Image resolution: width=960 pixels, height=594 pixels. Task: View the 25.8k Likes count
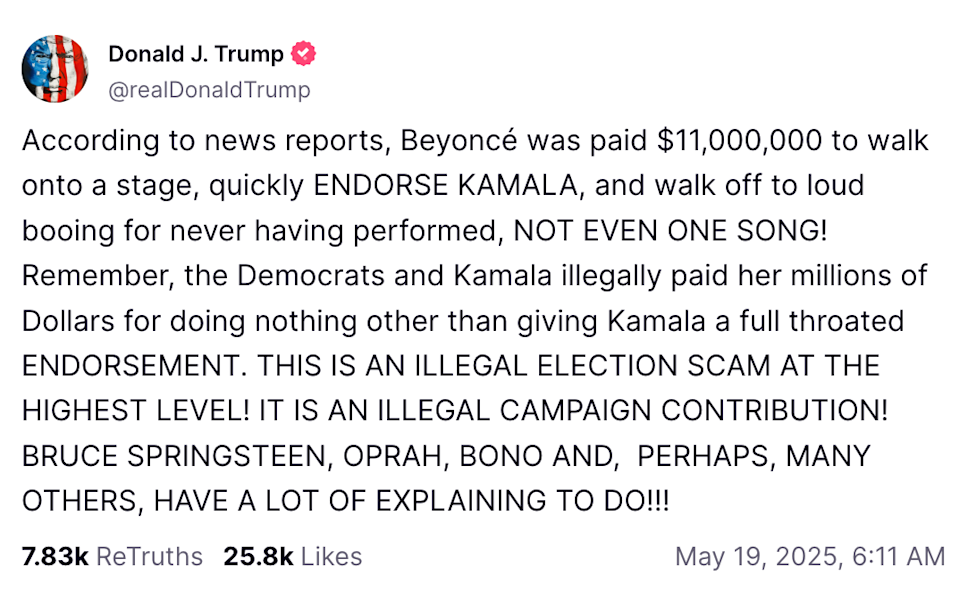(293, 557)
